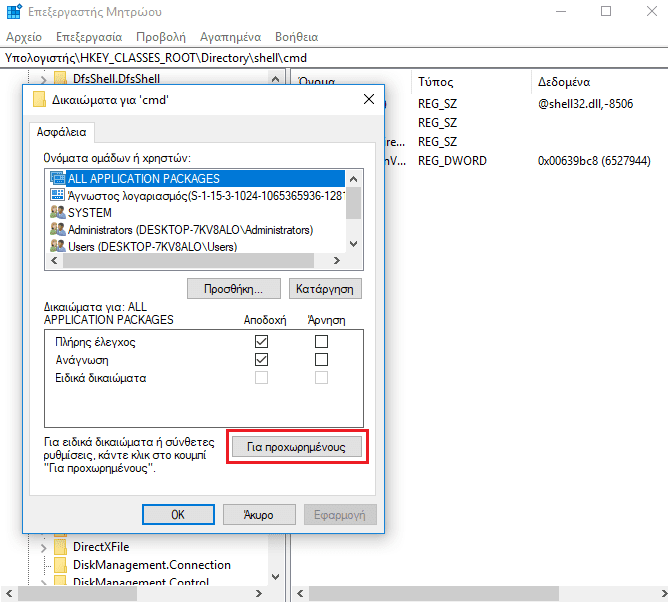Close the permissions dialog with the X

(369, 99)
